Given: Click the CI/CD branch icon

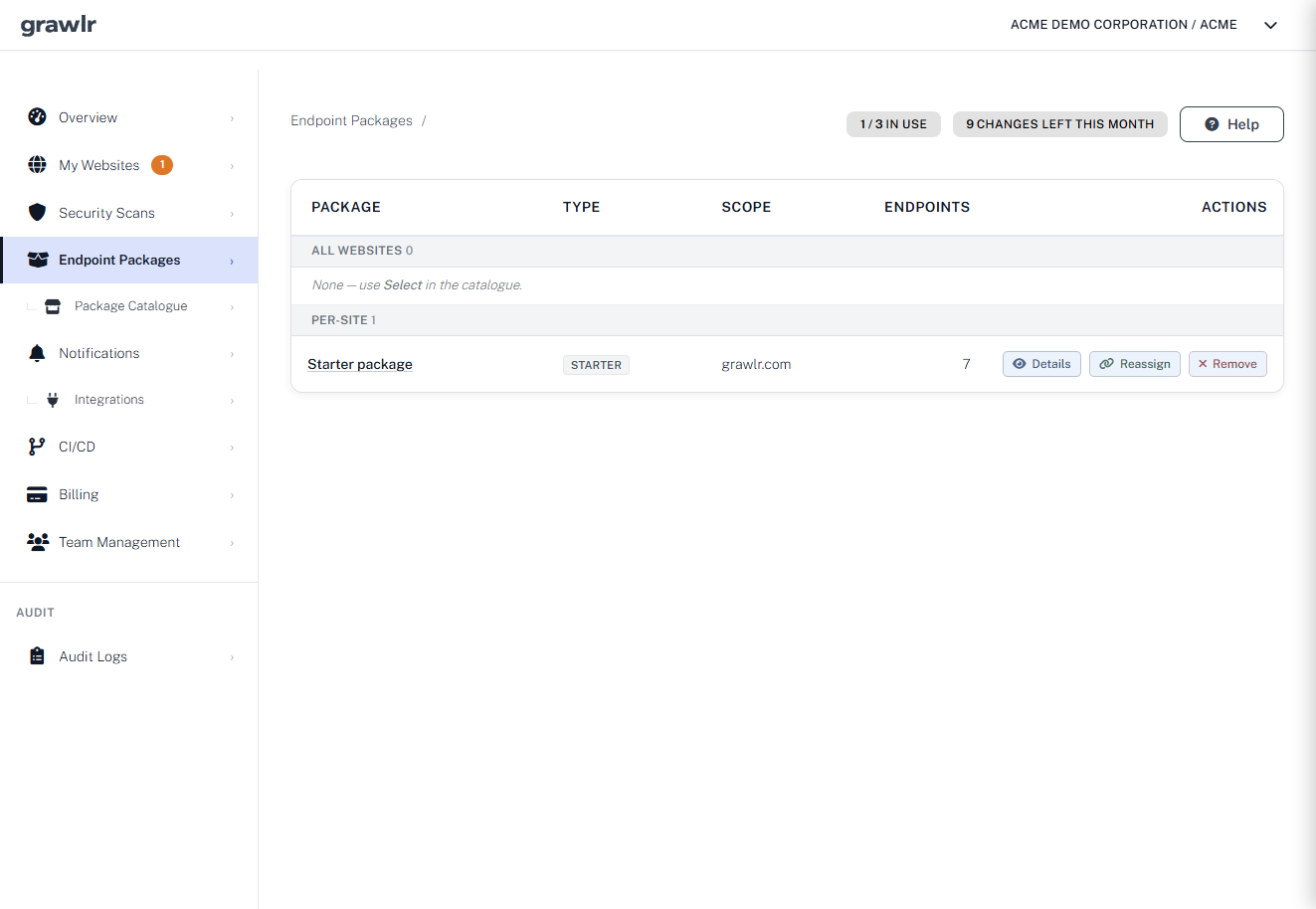Looking at the screenshot, I should point(37,447).
